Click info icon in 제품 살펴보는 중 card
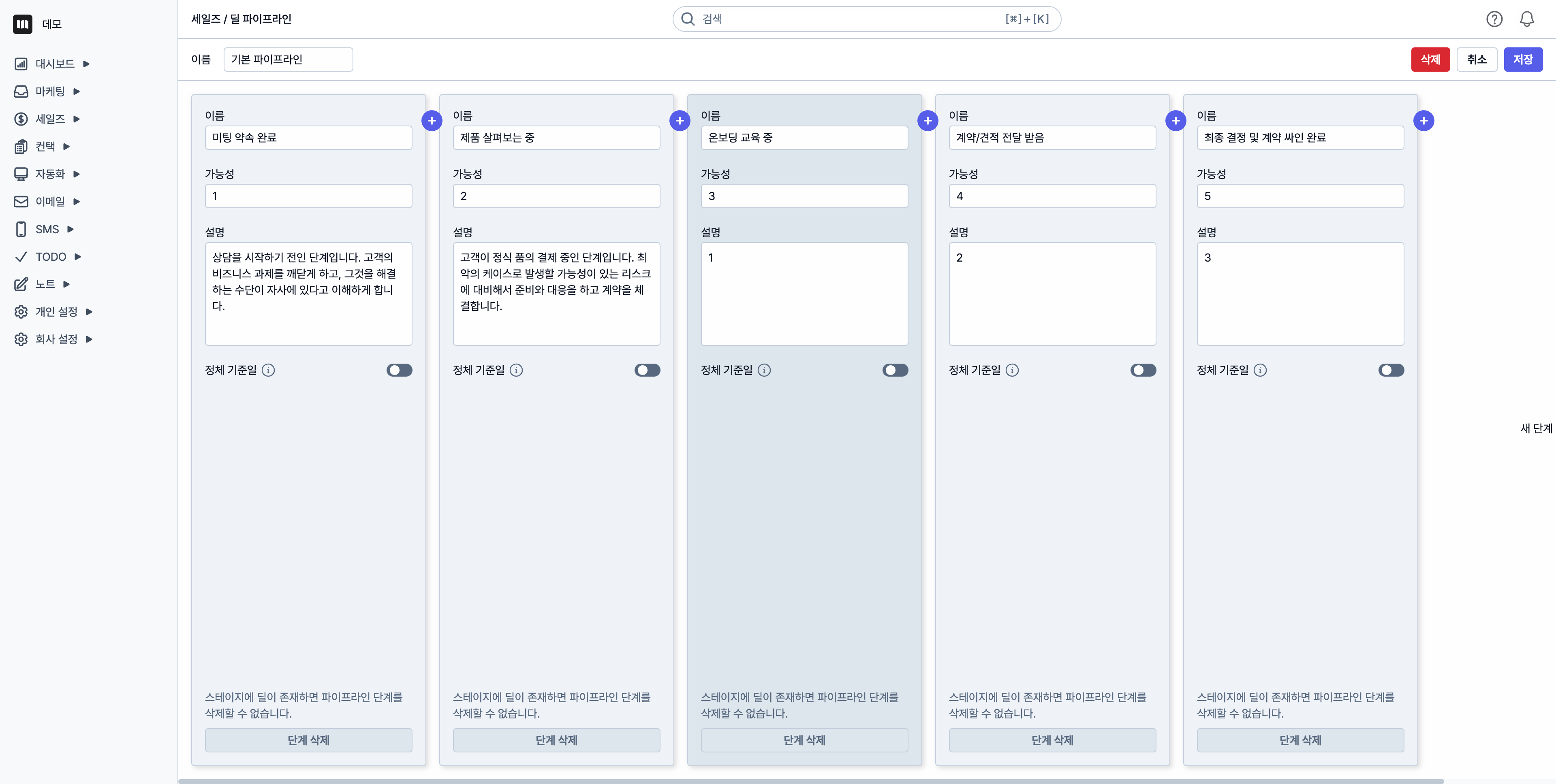 pos(517,370)
